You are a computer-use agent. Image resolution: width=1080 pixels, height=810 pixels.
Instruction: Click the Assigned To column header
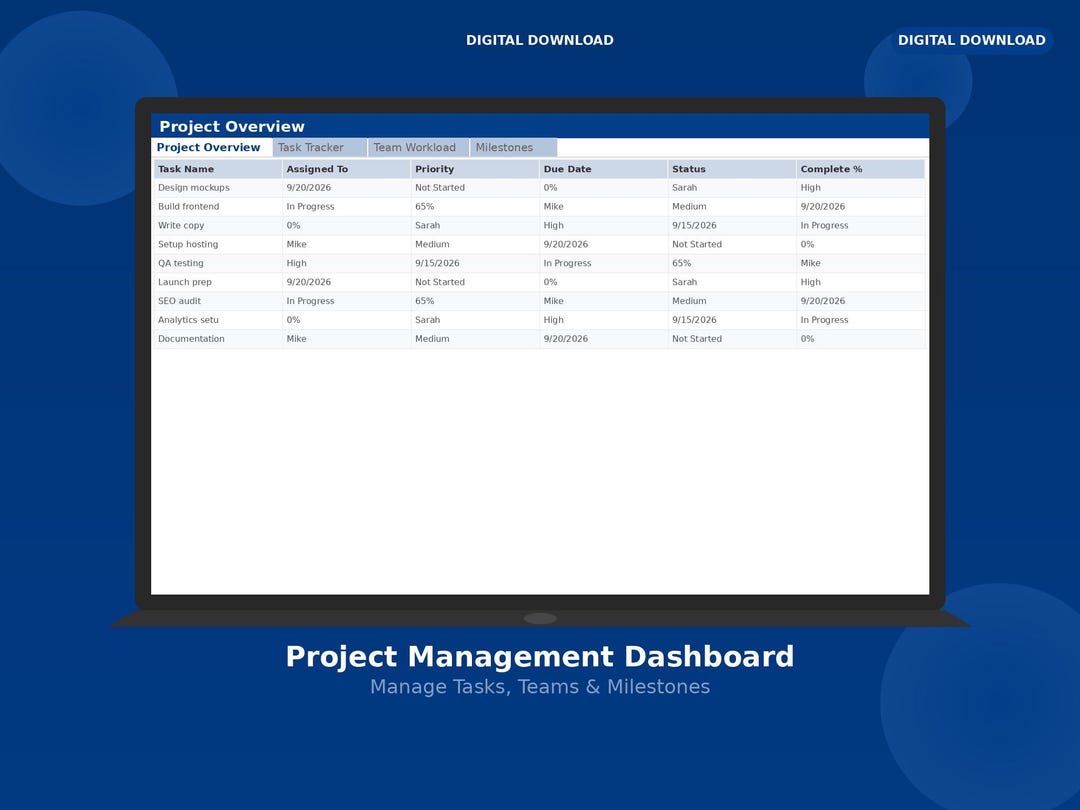(x=346, y=169)
